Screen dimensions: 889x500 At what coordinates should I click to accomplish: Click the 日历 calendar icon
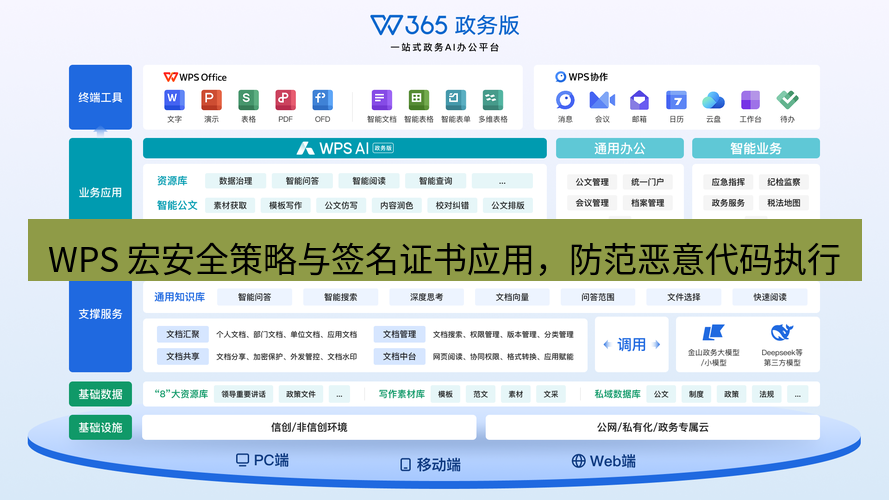(x=676, y=100)
